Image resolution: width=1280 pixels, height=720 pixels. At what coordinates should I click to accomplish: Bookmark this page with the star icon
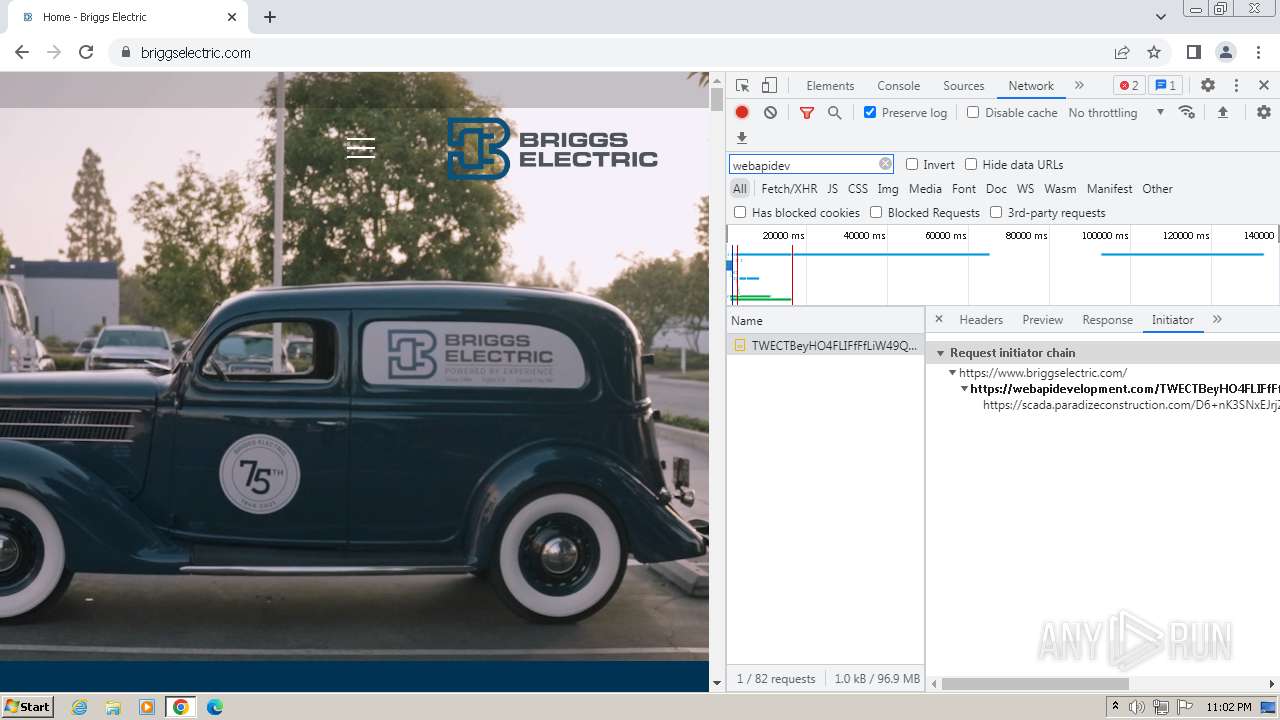[x=1154, y=52]
